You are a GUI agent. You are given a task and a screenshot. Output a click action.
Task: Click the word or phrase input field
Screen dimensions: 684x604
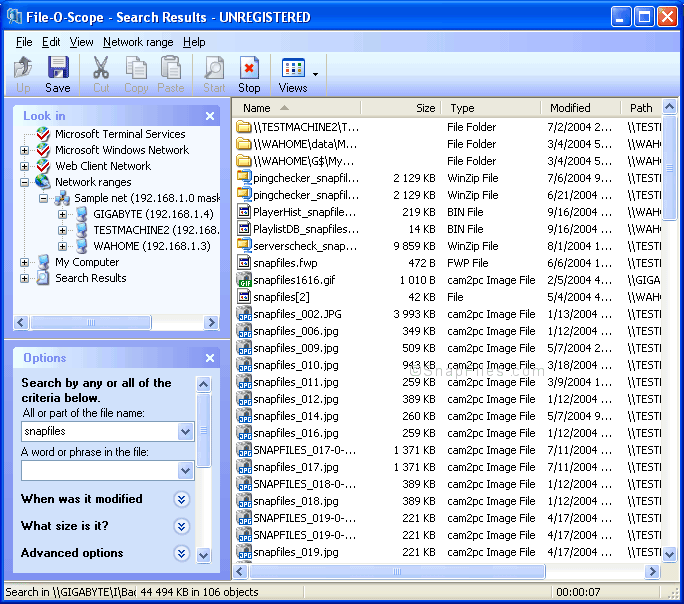[100, 471]
